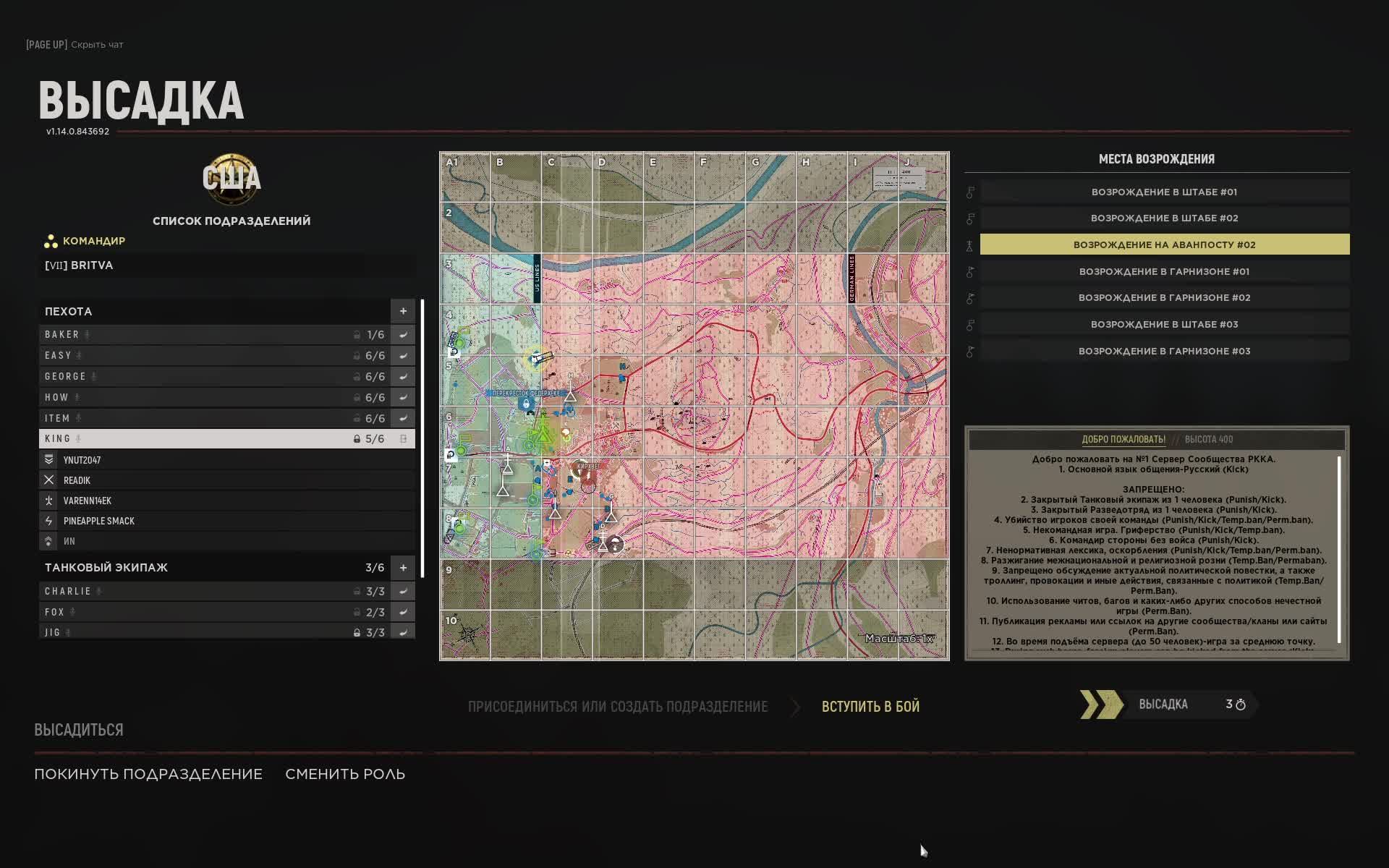This screenshot has width=1389, height=868.
Task: Click the join arrow icon for BAKER squad
Action: click(403, 335)
